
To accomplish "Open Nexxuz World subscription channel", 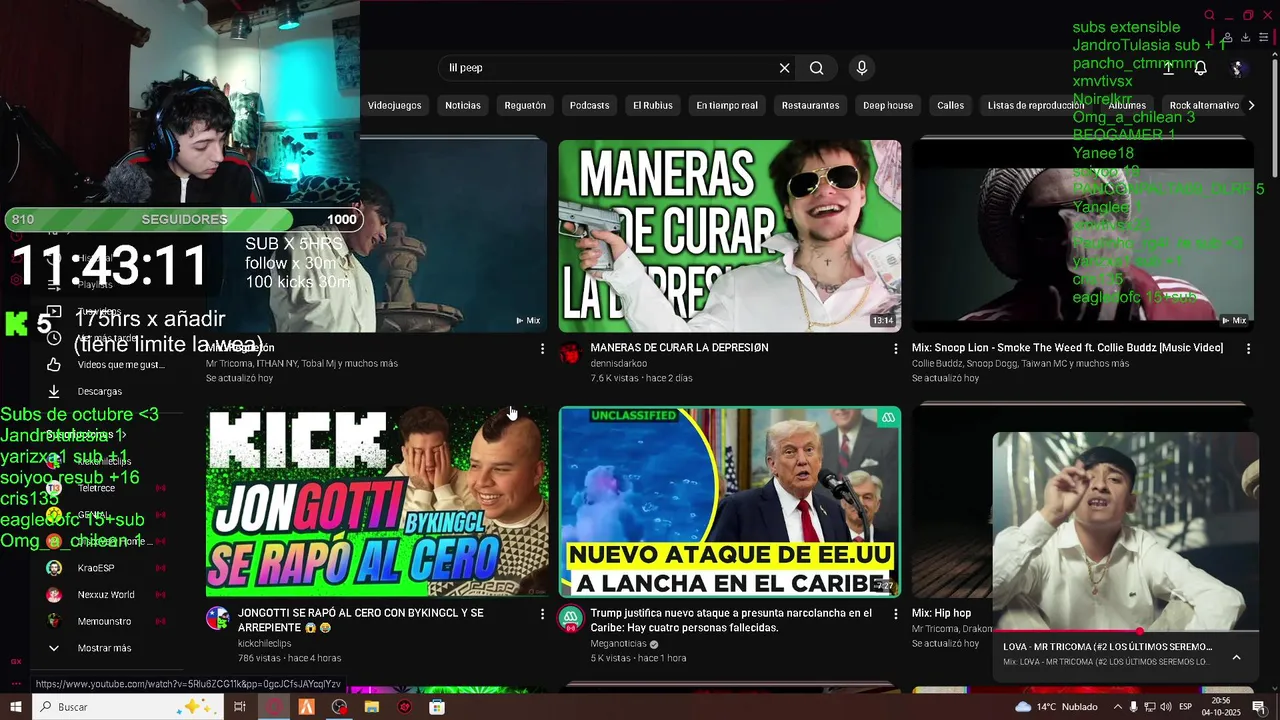I will pos(105,595).
